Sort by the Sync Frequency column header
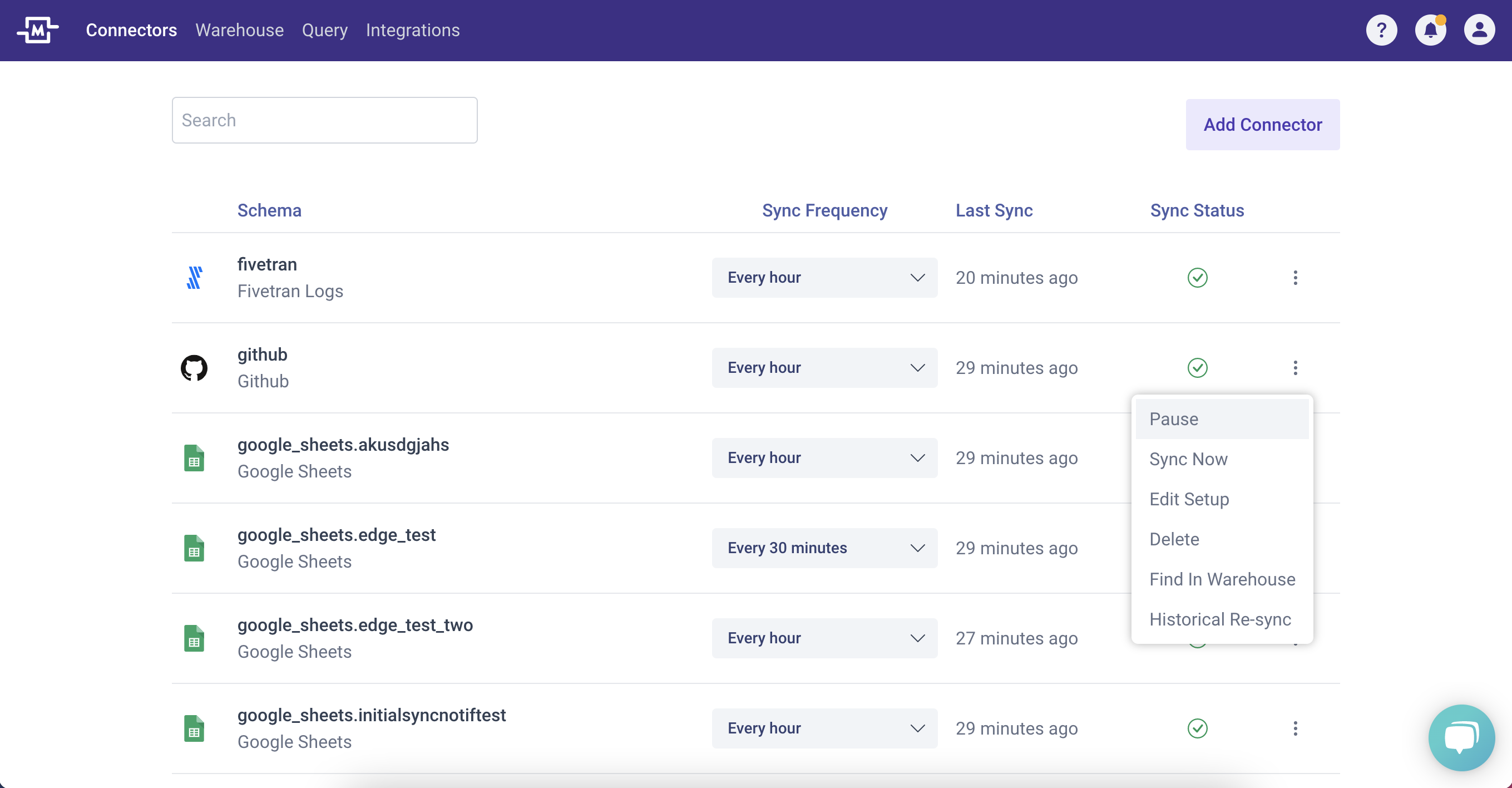Screen dimensions: 1512x788 824,210
